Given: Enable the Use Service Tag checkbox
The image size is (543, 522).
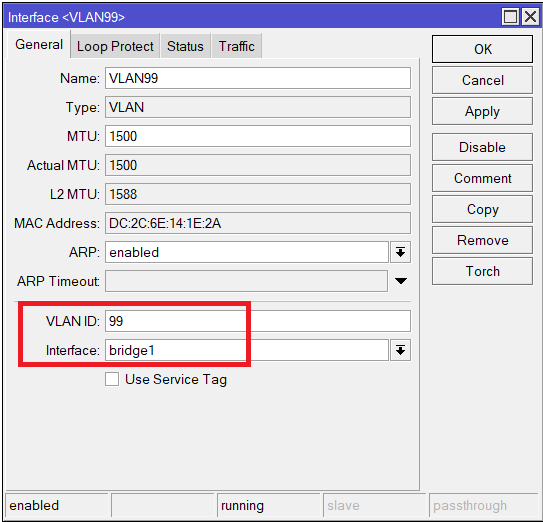Looking at the screenshot, I should pyautogui.click(x=112, y=379).
